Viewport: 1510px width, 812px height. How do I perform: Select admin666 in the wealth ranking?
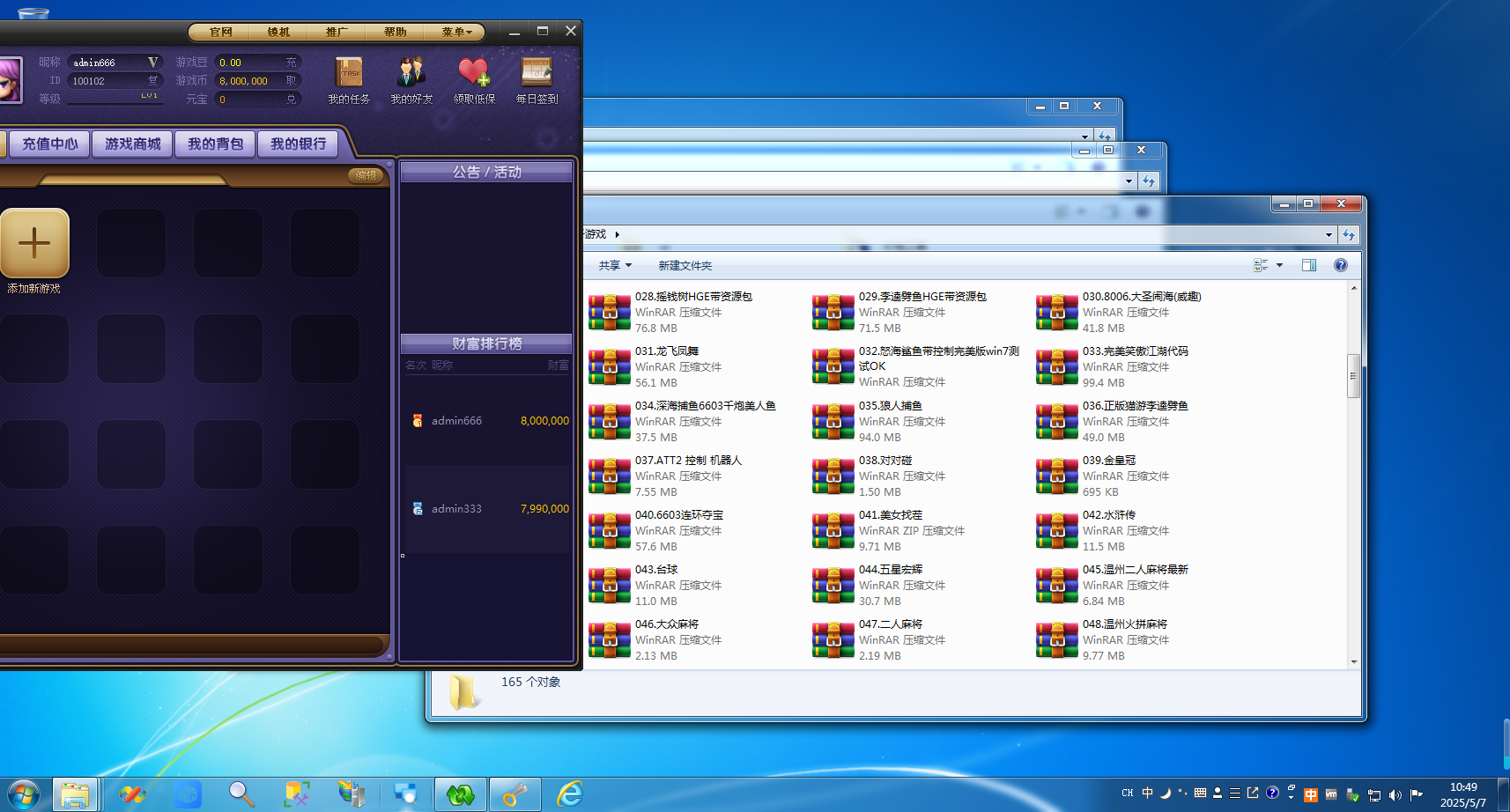click(x=487, y=421)
